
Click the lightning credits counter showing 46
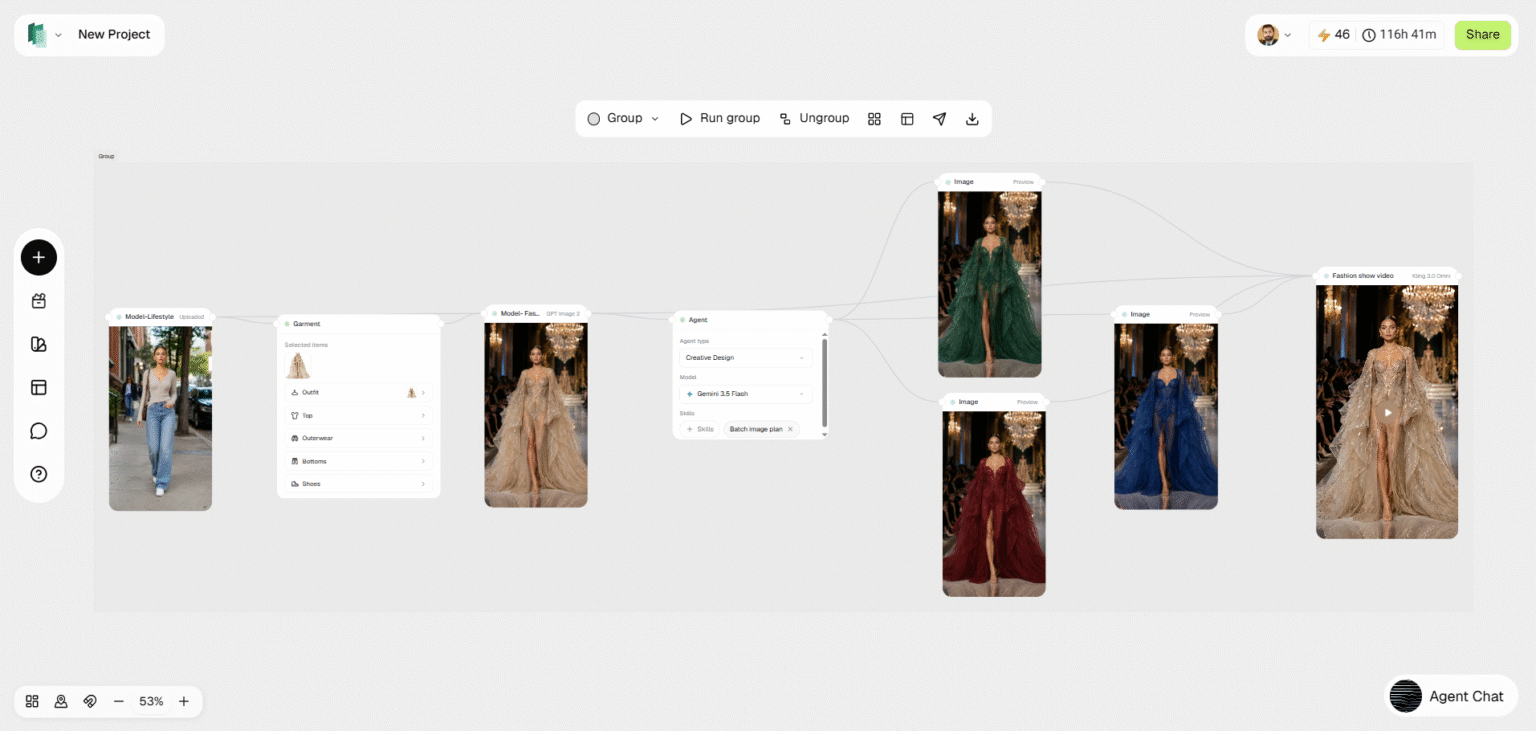[1333, 35]
